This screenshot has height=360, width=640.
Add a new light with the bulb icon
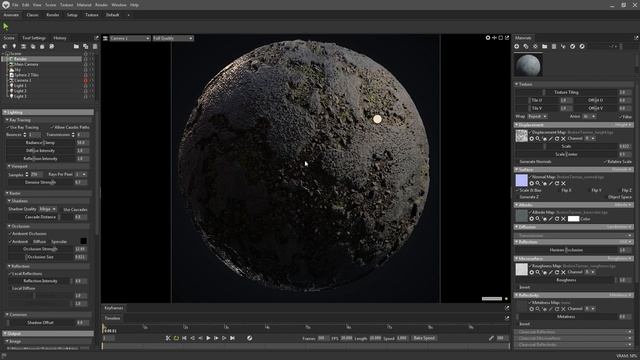click(x=14, y=47)
